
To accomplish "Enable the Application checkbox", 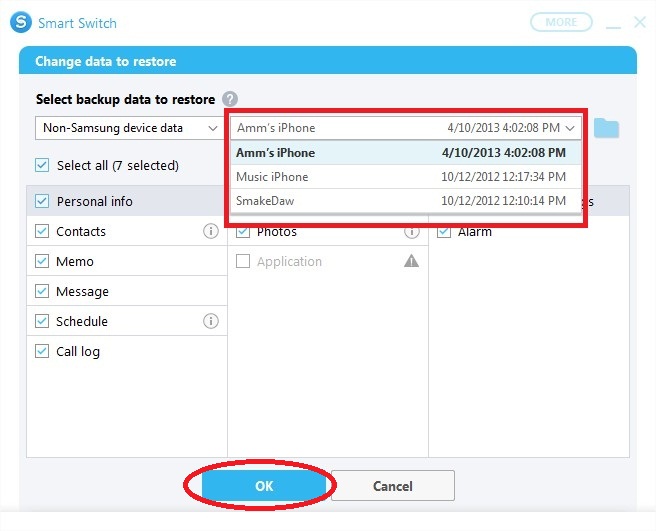I will (x=243, y=261).
